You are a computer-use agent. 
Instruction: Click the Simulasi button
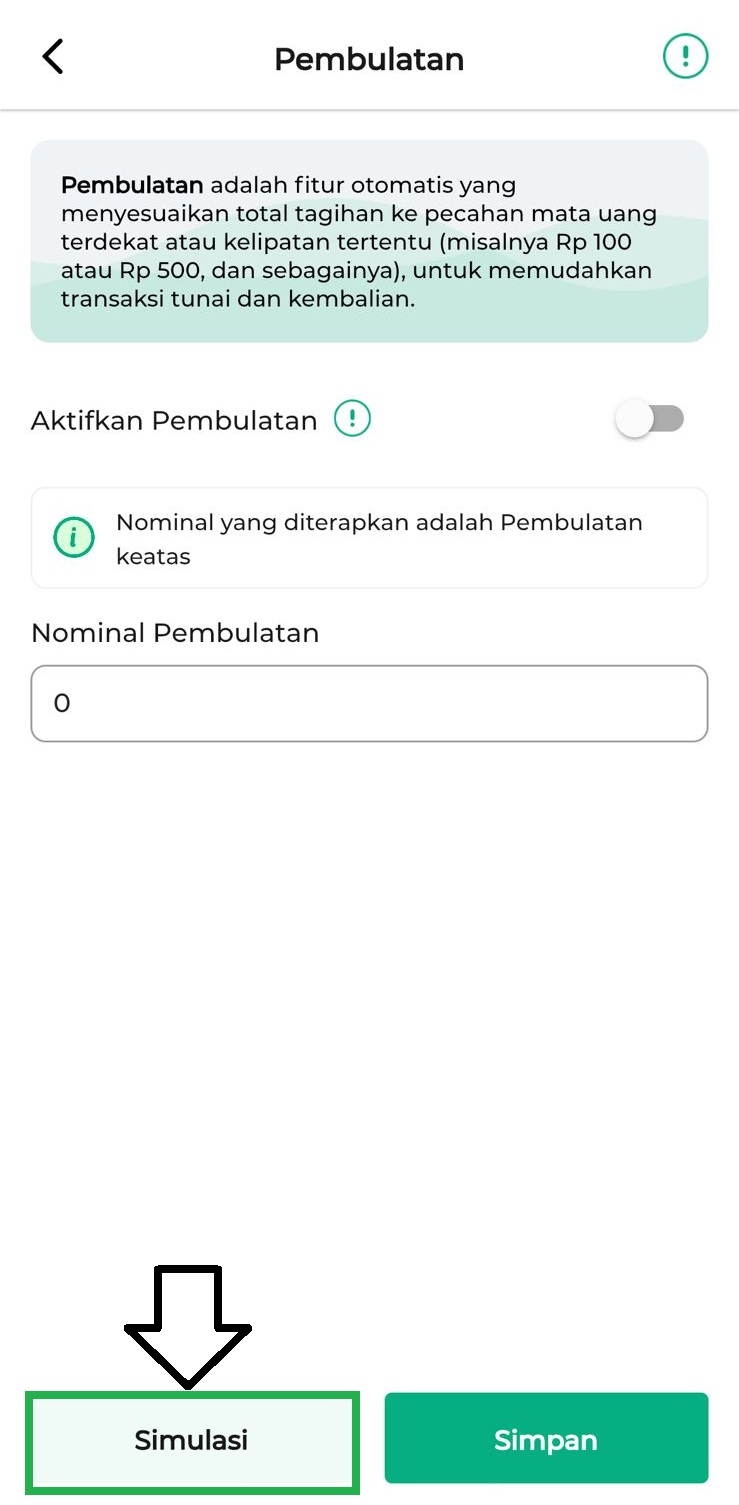(191, 1440)
